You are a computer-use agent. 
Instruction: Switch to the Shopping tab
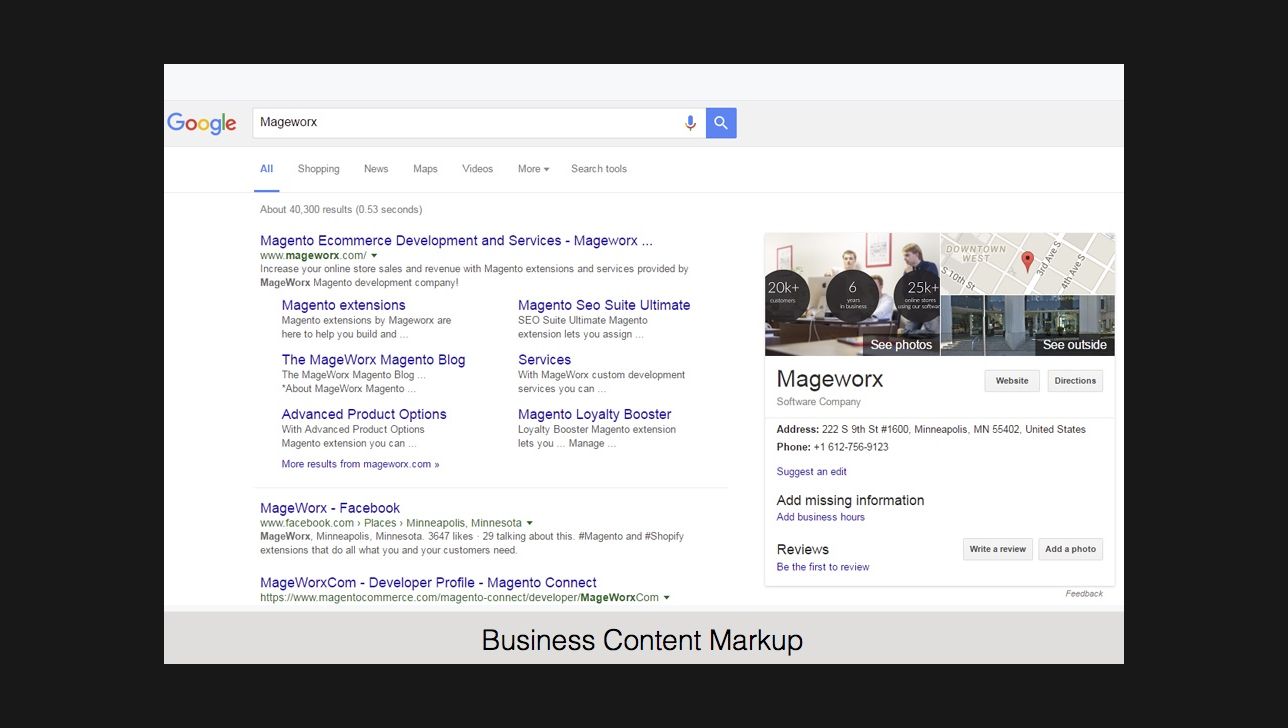318,169
